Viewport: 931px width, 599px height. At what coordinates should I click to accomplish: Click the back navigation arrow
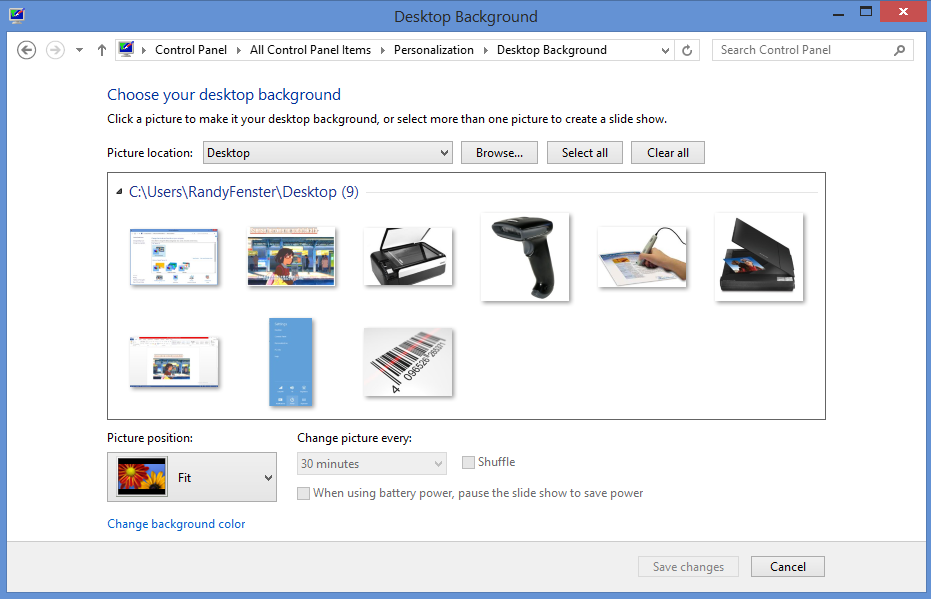point(26,49)
